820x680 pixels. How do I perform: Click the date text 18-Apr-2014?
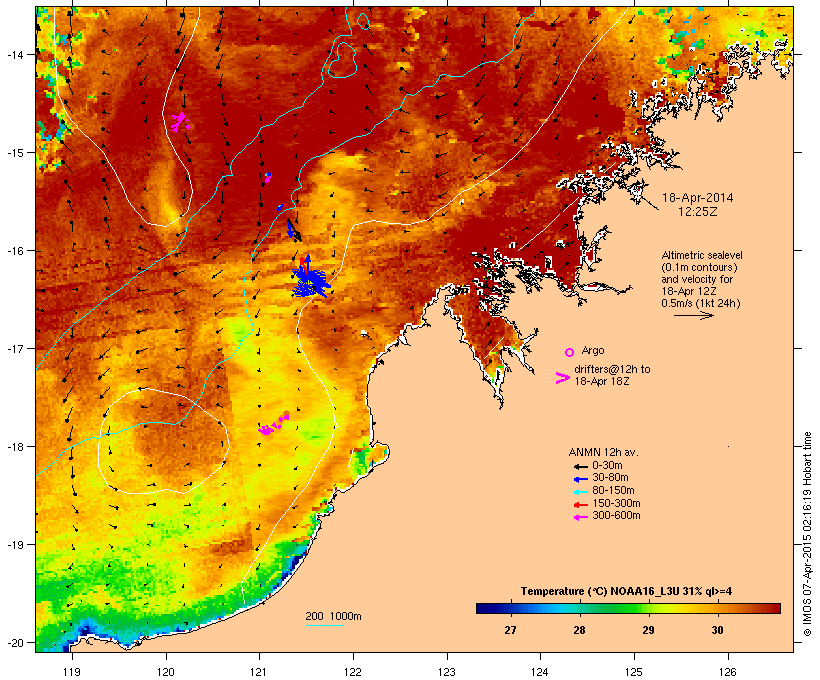click(x=698, y=198)
